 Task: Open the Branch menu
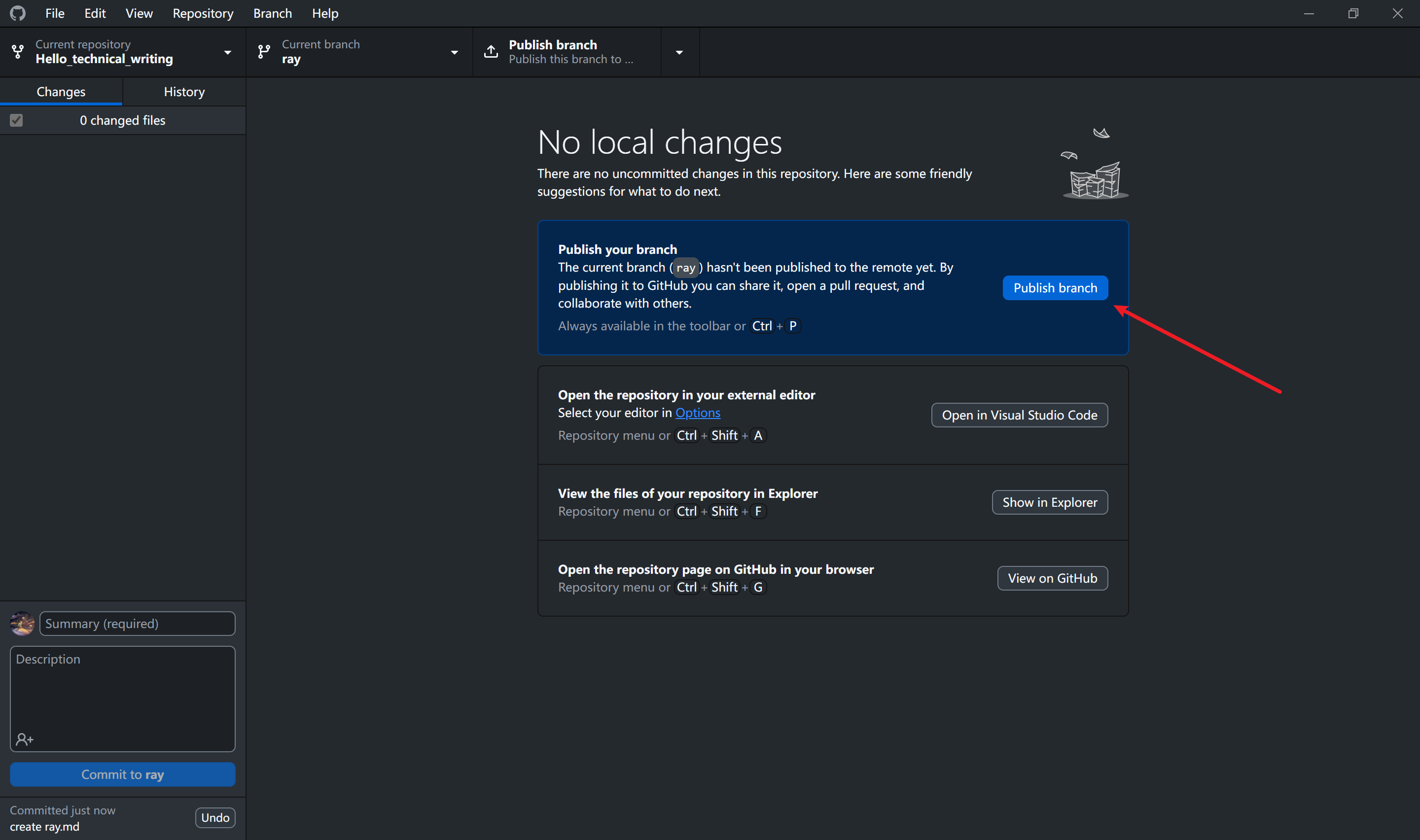tap(272, 13)
